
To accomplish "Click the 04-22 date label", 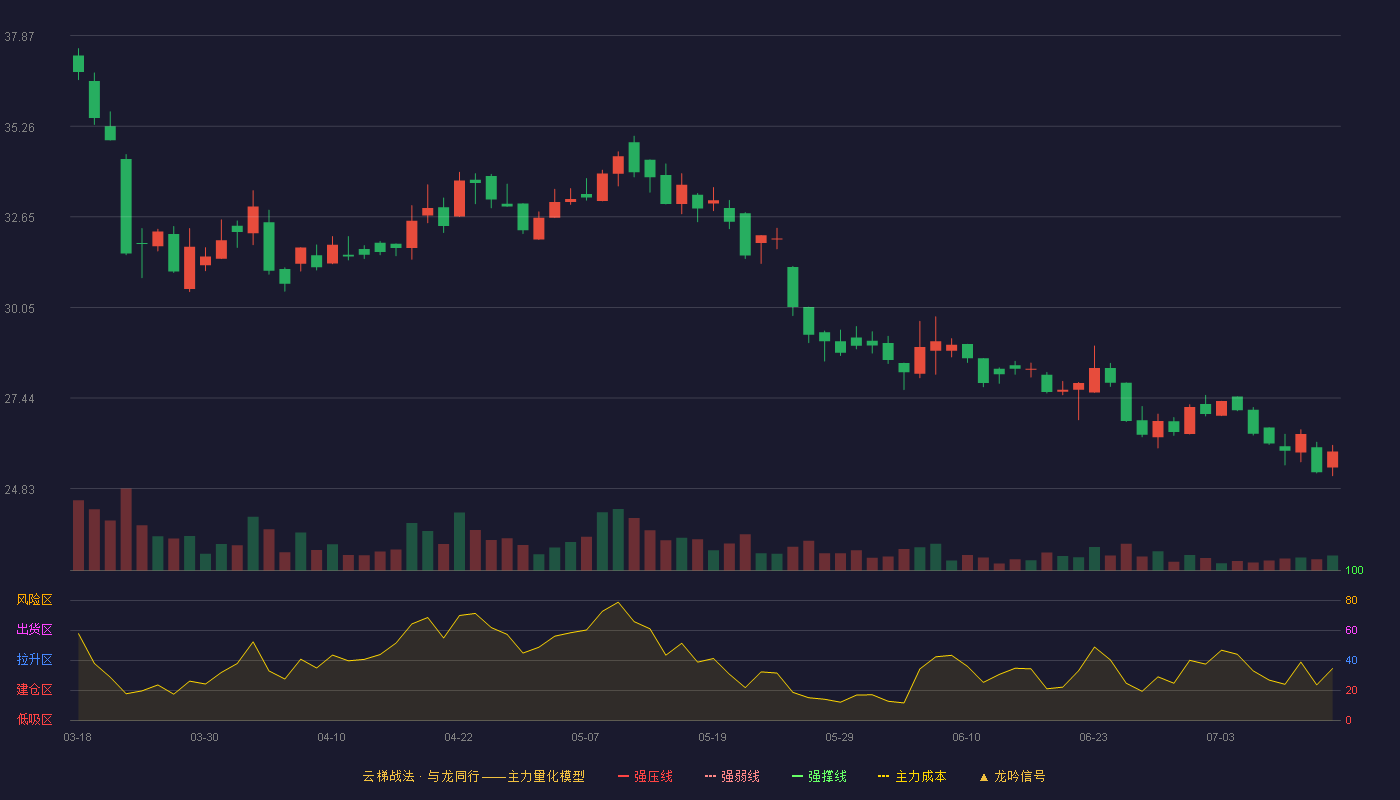I will [458, 737].
